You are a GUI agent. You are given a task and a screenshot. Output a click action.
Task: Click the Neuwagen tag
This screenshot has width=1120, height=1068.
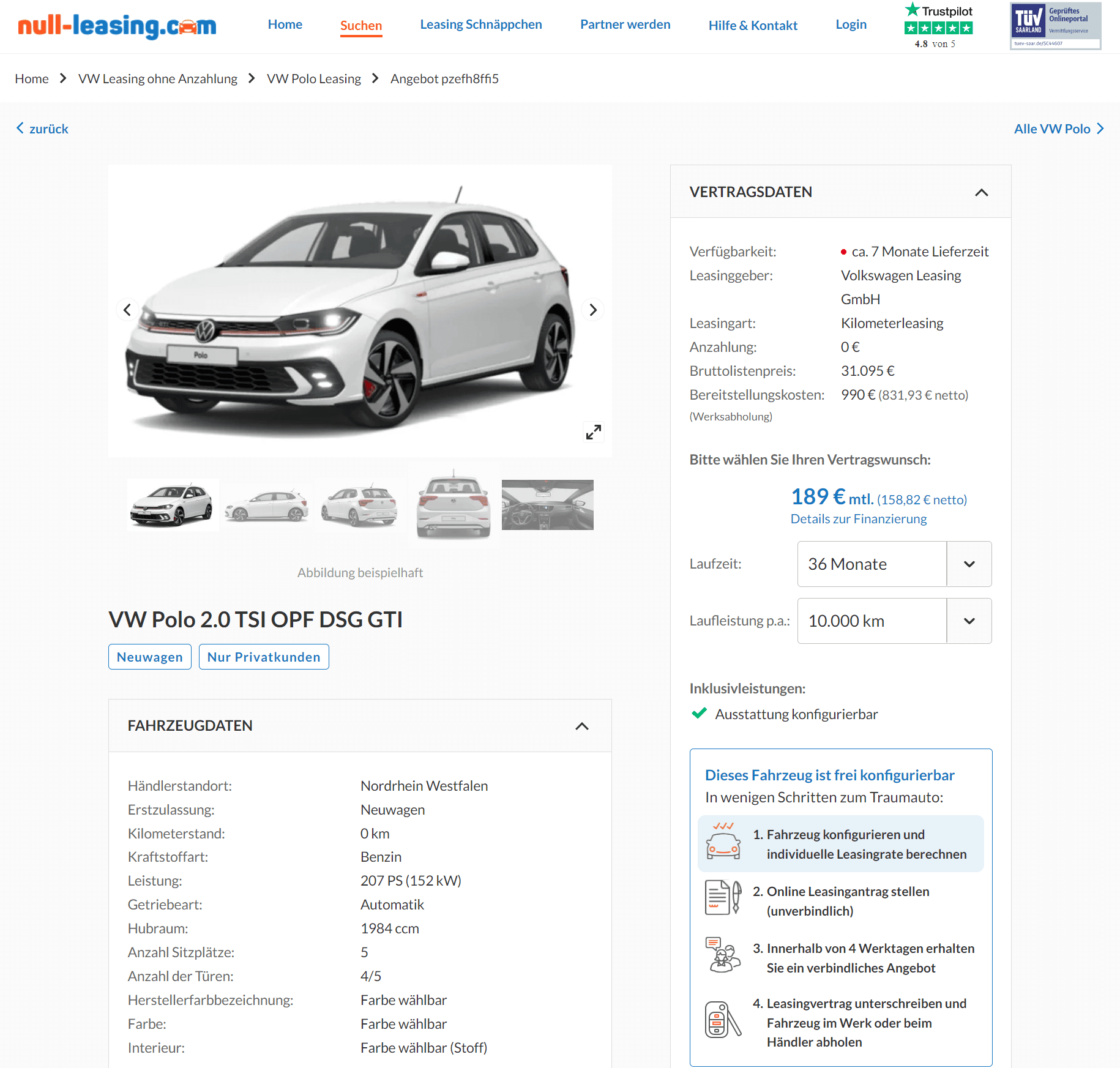click(150, 657)
